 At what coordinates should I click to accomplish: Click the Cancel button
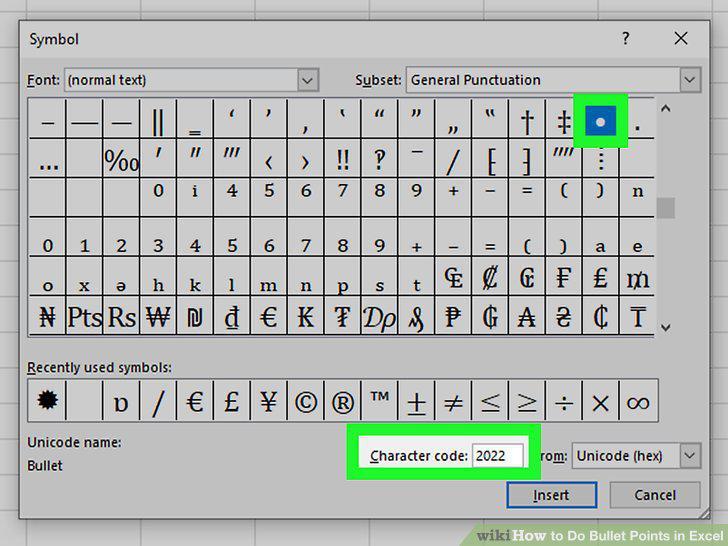click(x=655, y=495)
